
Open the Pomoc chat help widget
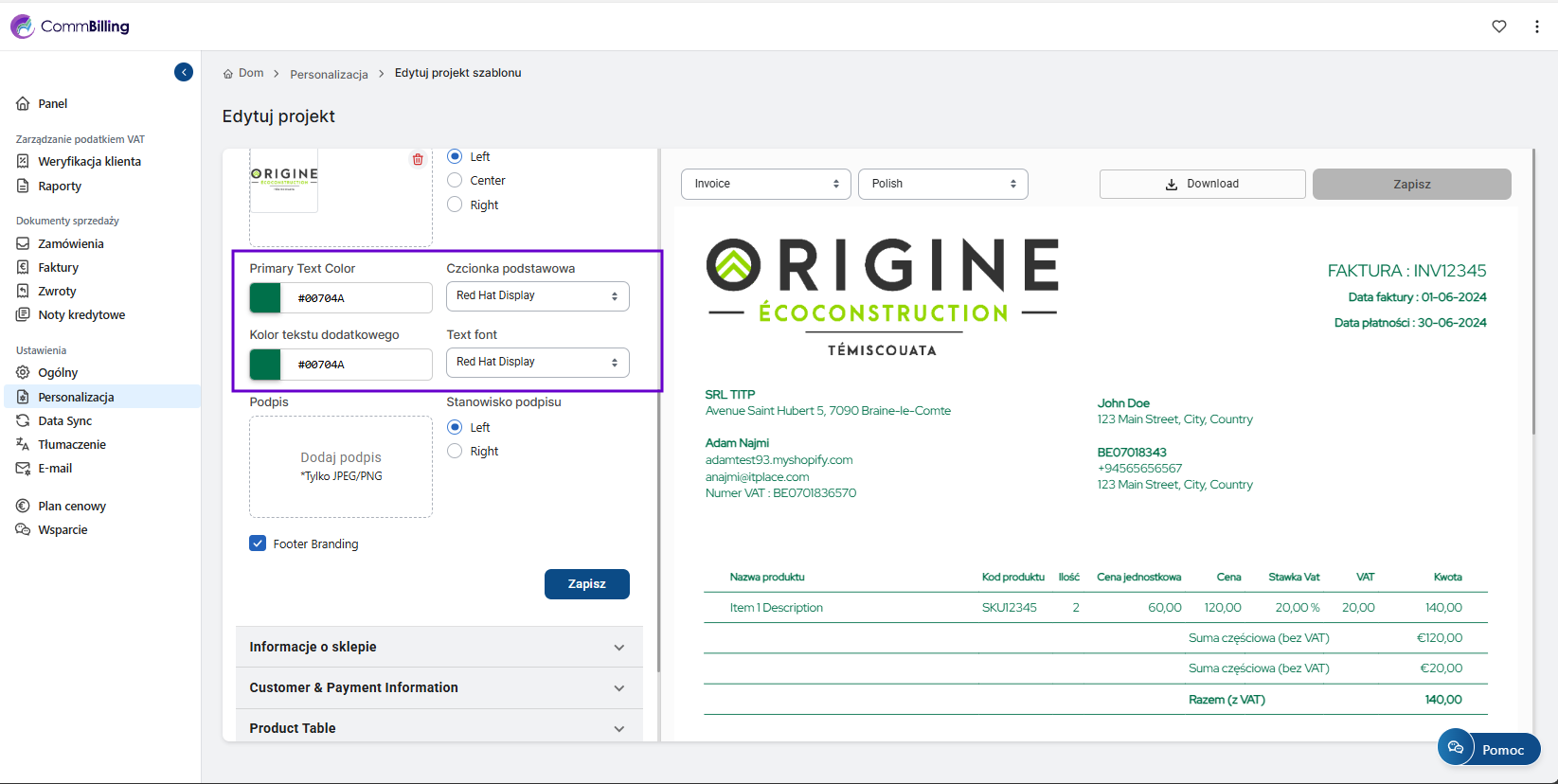pyautogui.click(x=1489, y=749)
